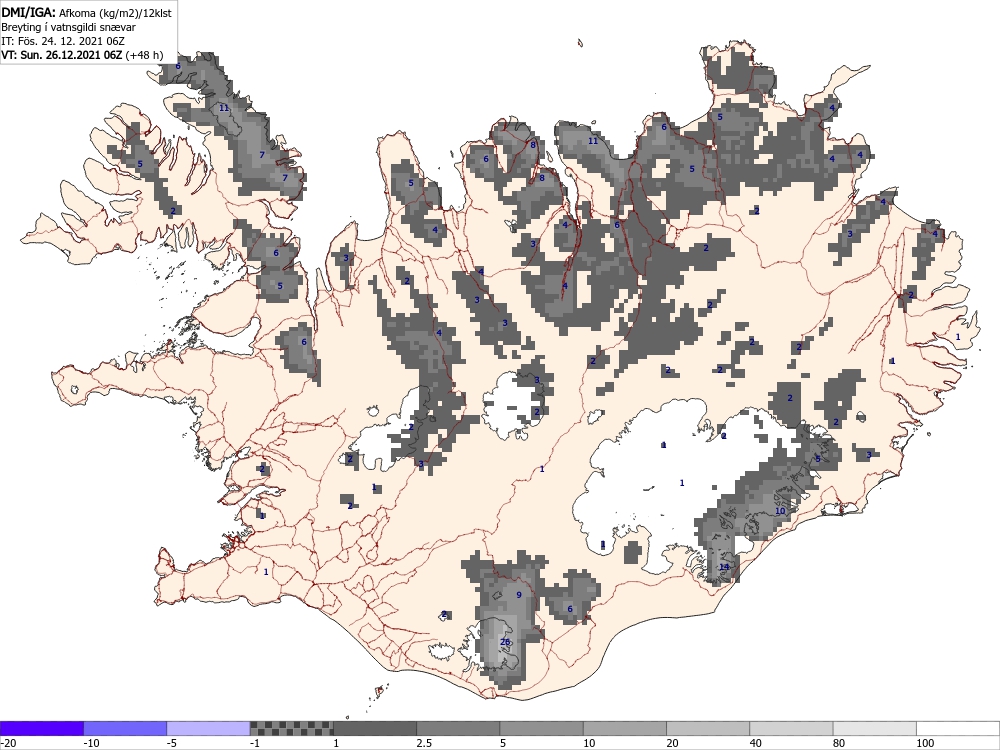Viewport: 1000px width, 750px height.
Task: Click the 'IT: Fös. 24. 12. 2021 06Z' line
Action: pos(62,41)
